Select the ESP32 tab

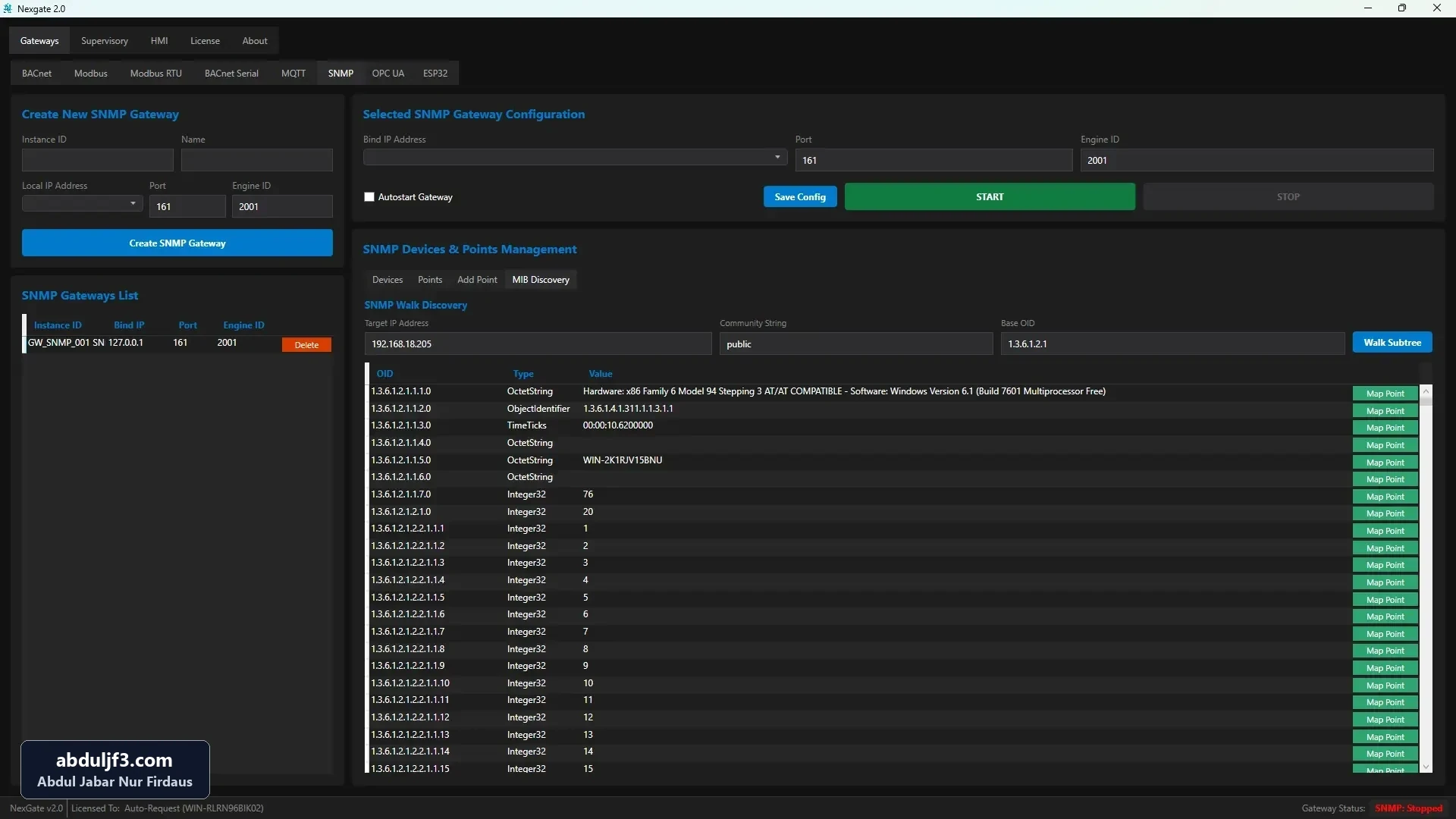[x=435, y=74]
